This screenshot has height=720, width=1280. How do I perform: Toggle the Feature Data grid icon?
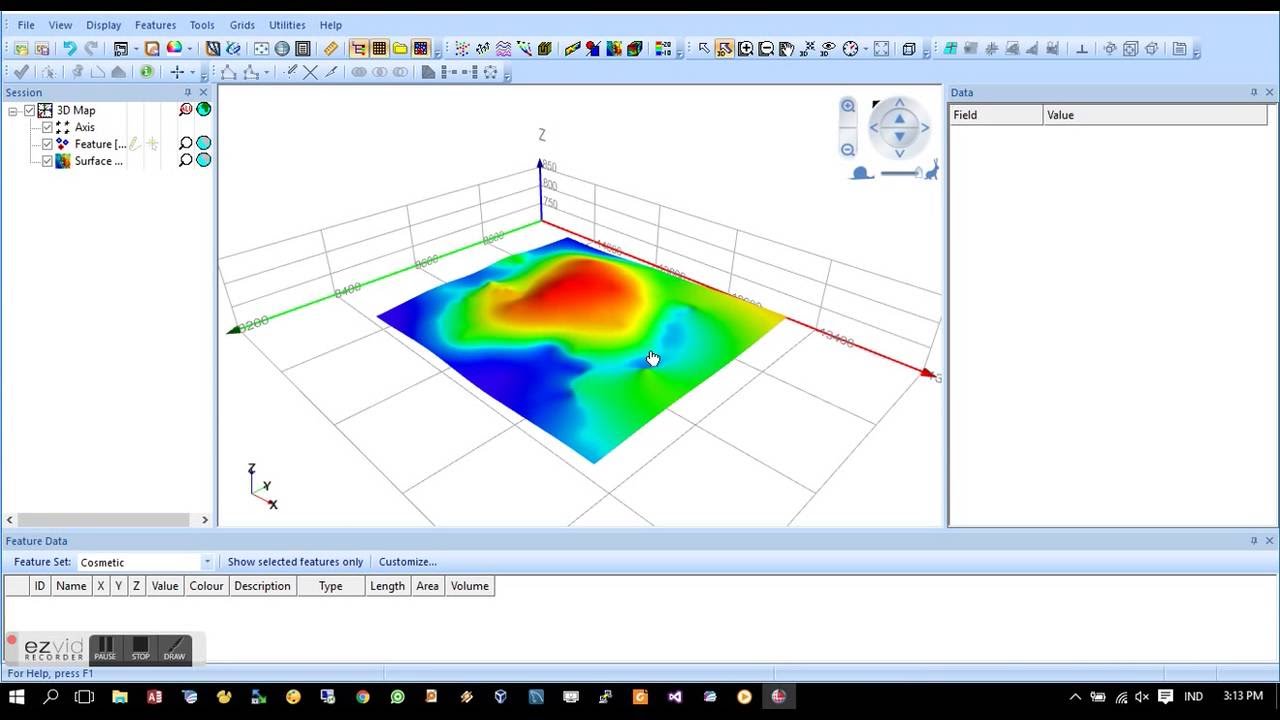[x=379, y=48]
